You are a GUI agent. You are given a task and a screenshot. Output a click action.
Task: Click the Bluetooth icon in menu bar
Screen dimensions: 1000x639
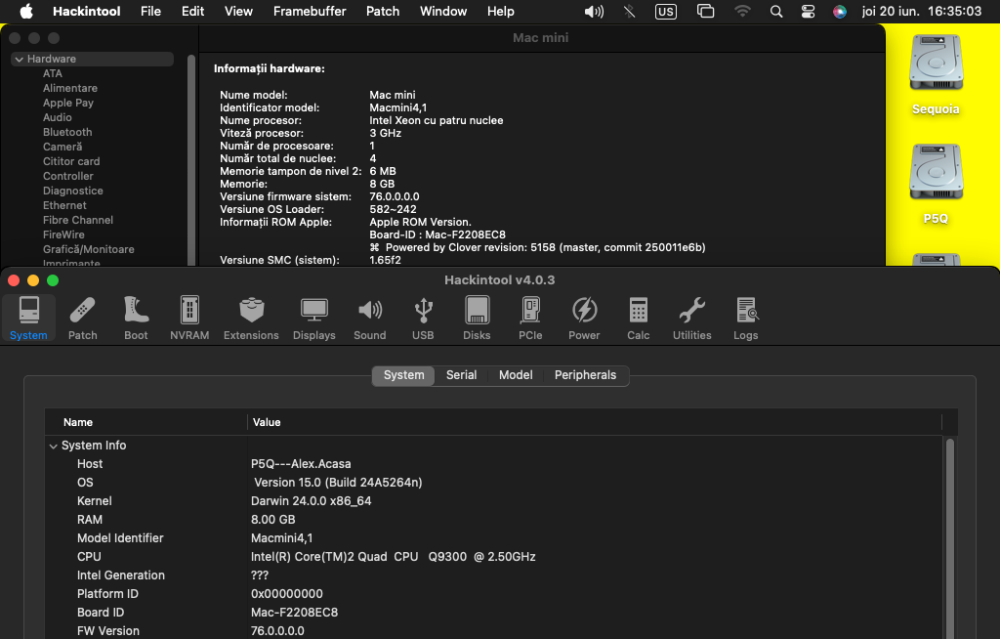(x=629, y=11)
